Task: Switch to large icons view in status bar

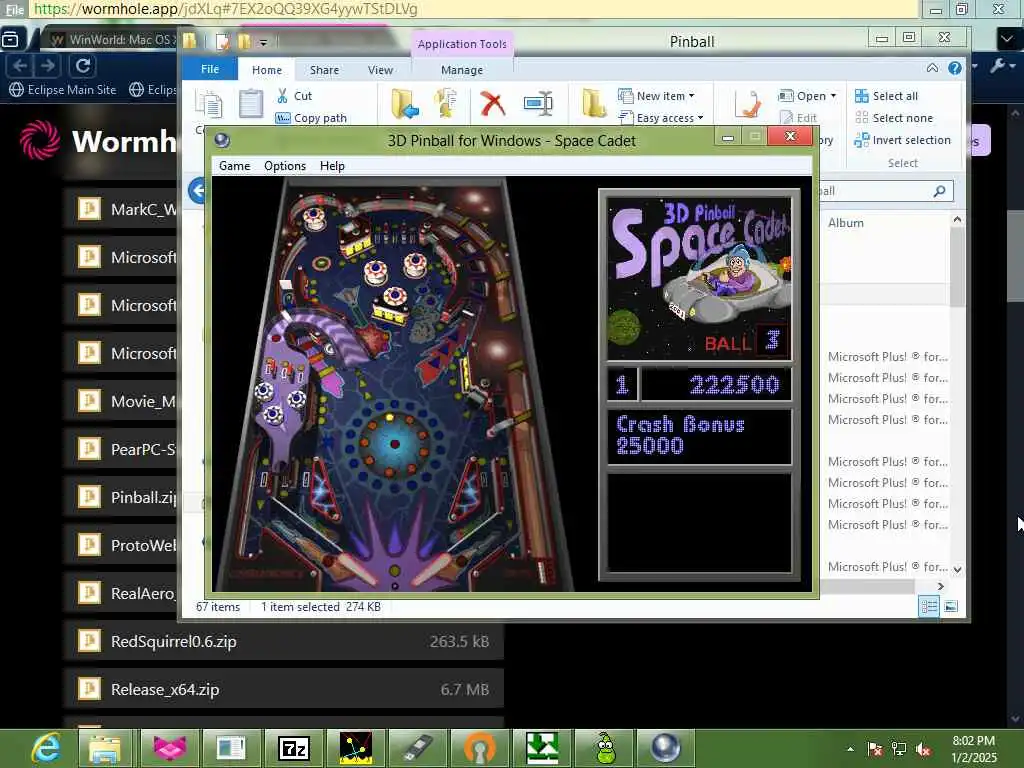Action: point(951,607)
